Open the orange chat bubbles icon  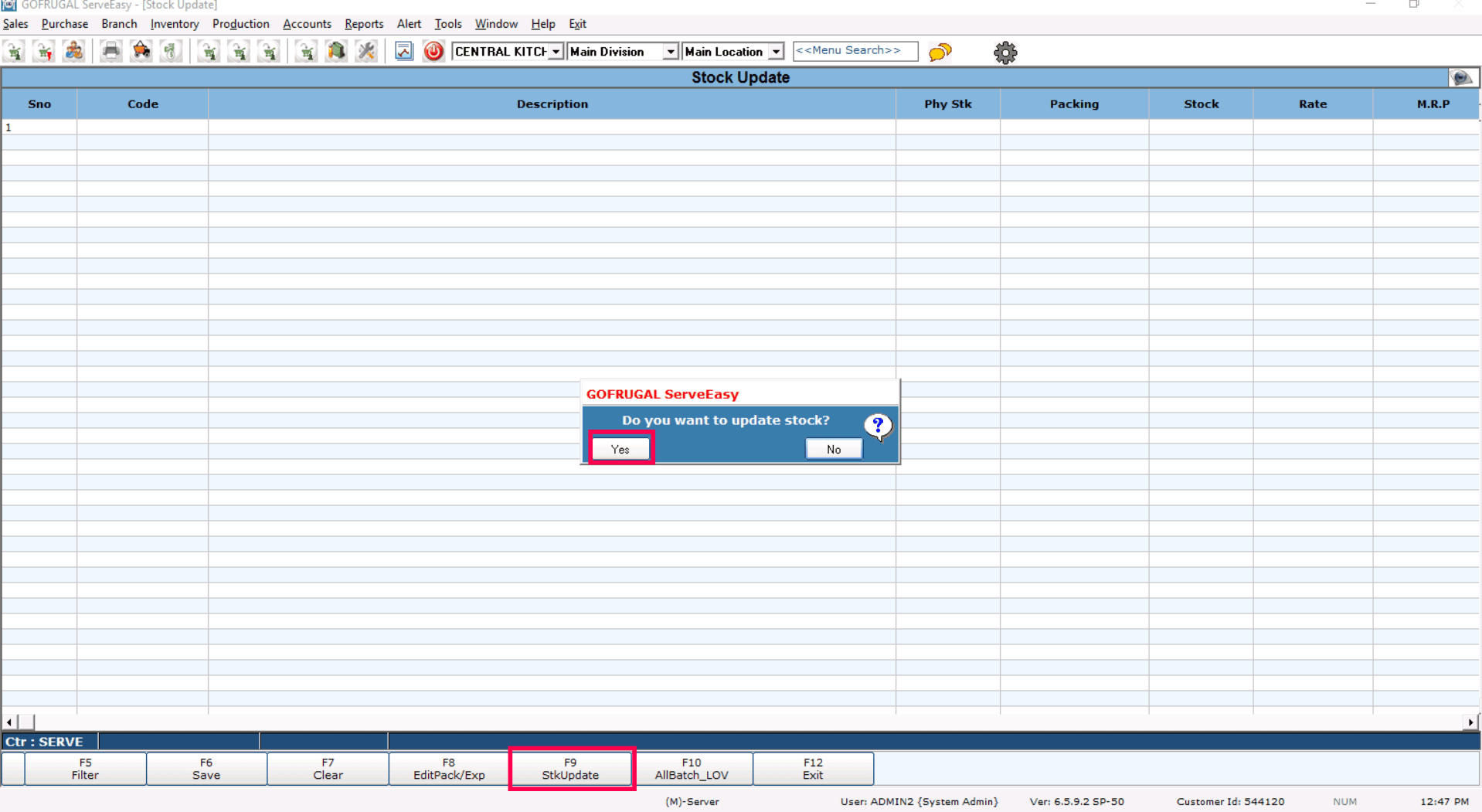tap(940, 52)
